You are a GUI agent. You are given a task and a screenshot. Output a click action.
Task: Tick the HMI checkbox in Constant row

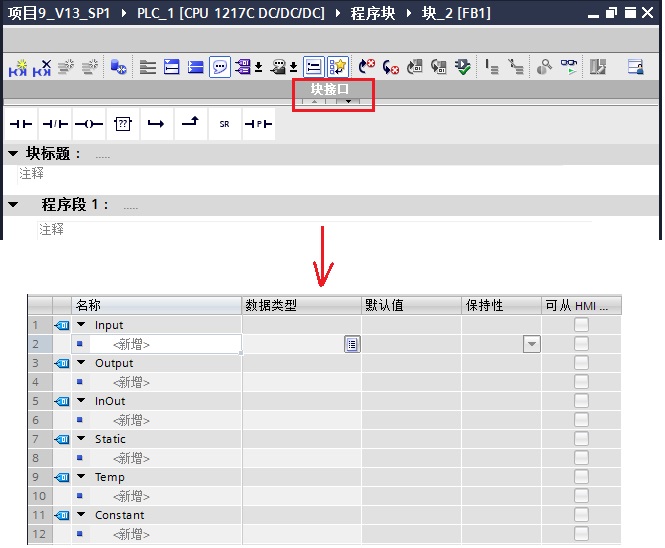coord(581,514)
